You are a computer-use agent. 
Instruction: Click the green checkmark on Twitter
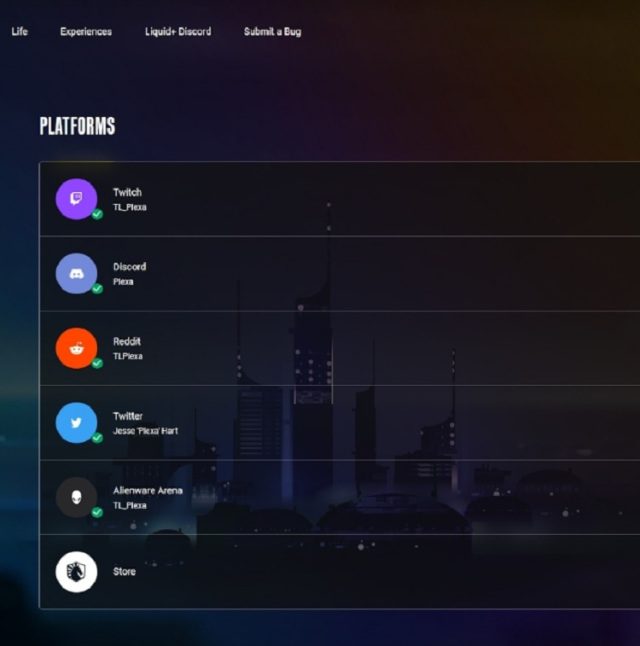[97, 438]
